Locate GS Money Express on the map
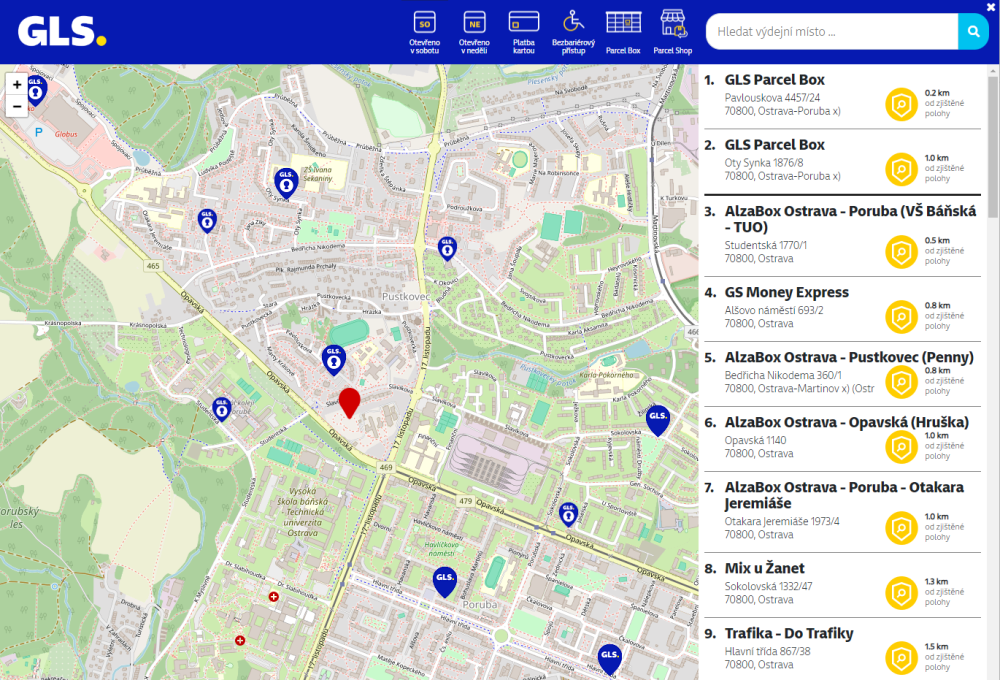 click(x=901, y=316)
